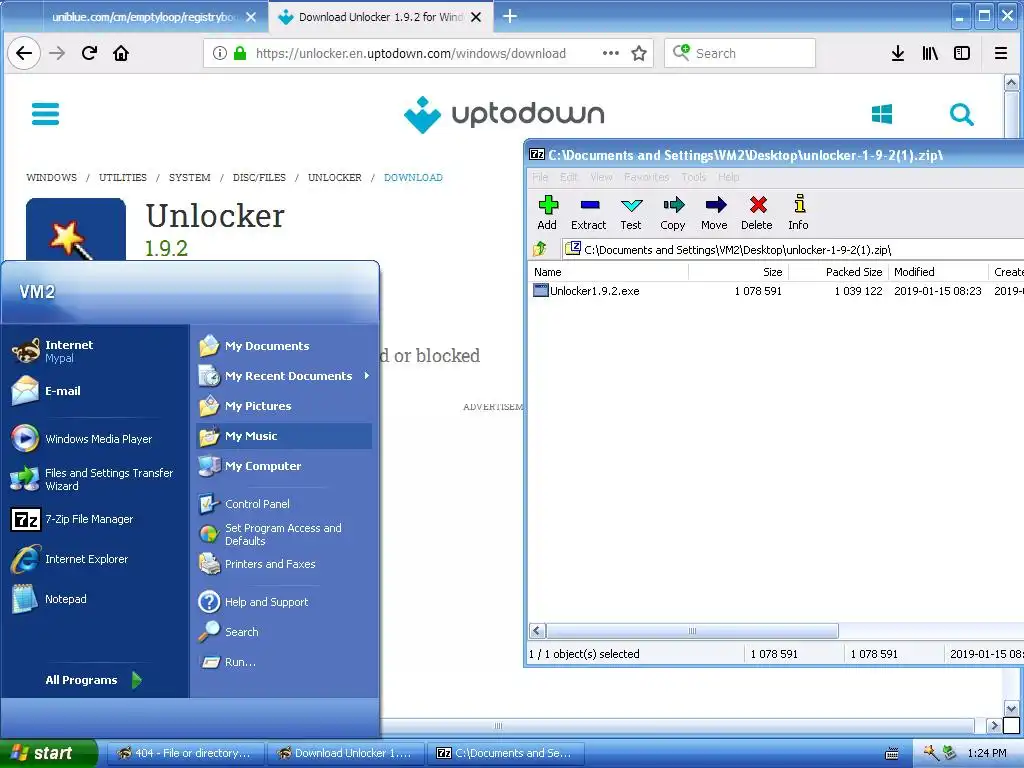This screenshot has height=768, width=1024.
Task: Open the Favorites menu in 7-Zip
Action: 647,177
